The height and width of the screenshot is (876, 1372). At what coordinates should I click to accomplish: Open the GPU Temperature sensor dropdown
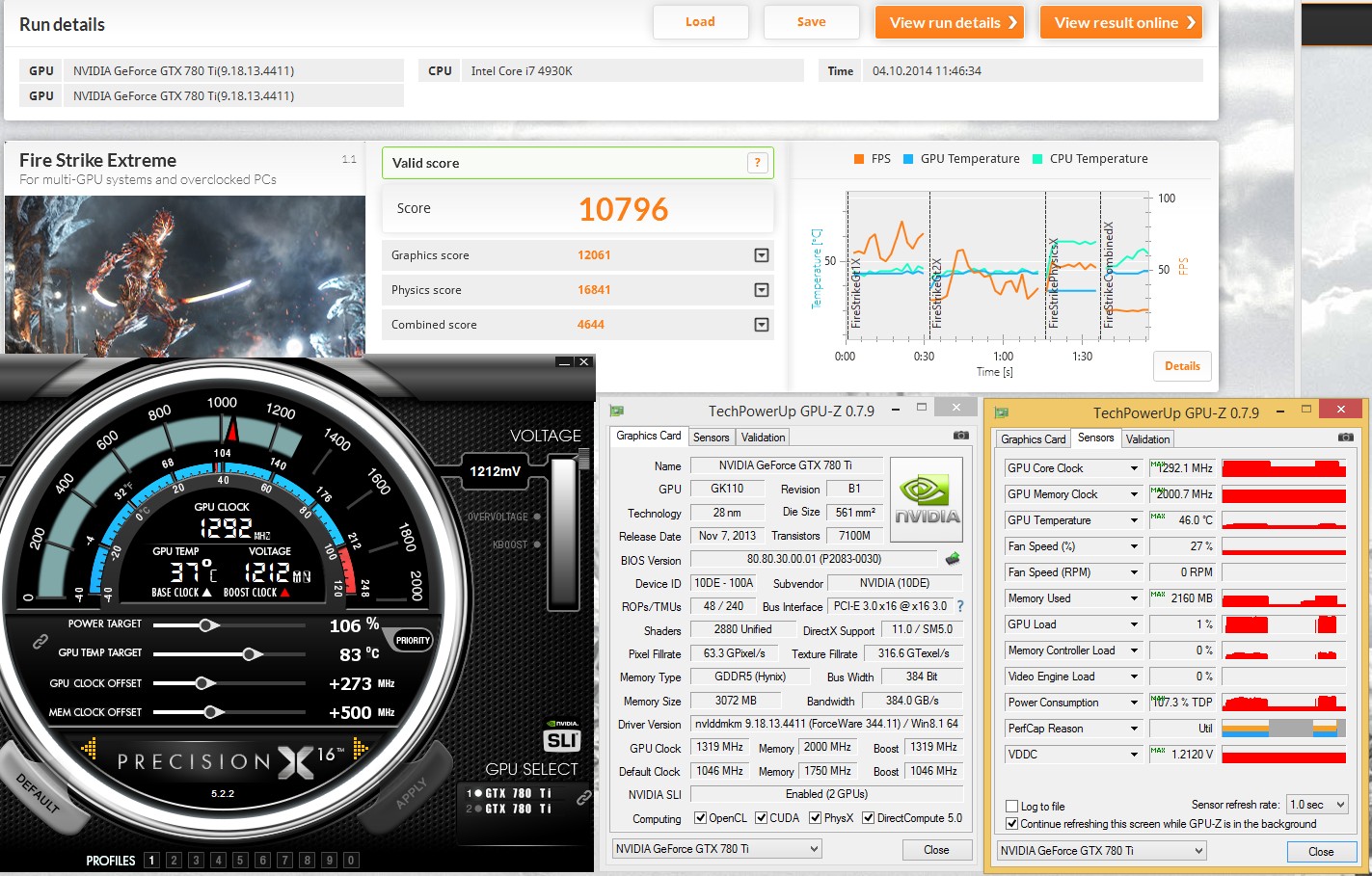point(1135,520)
